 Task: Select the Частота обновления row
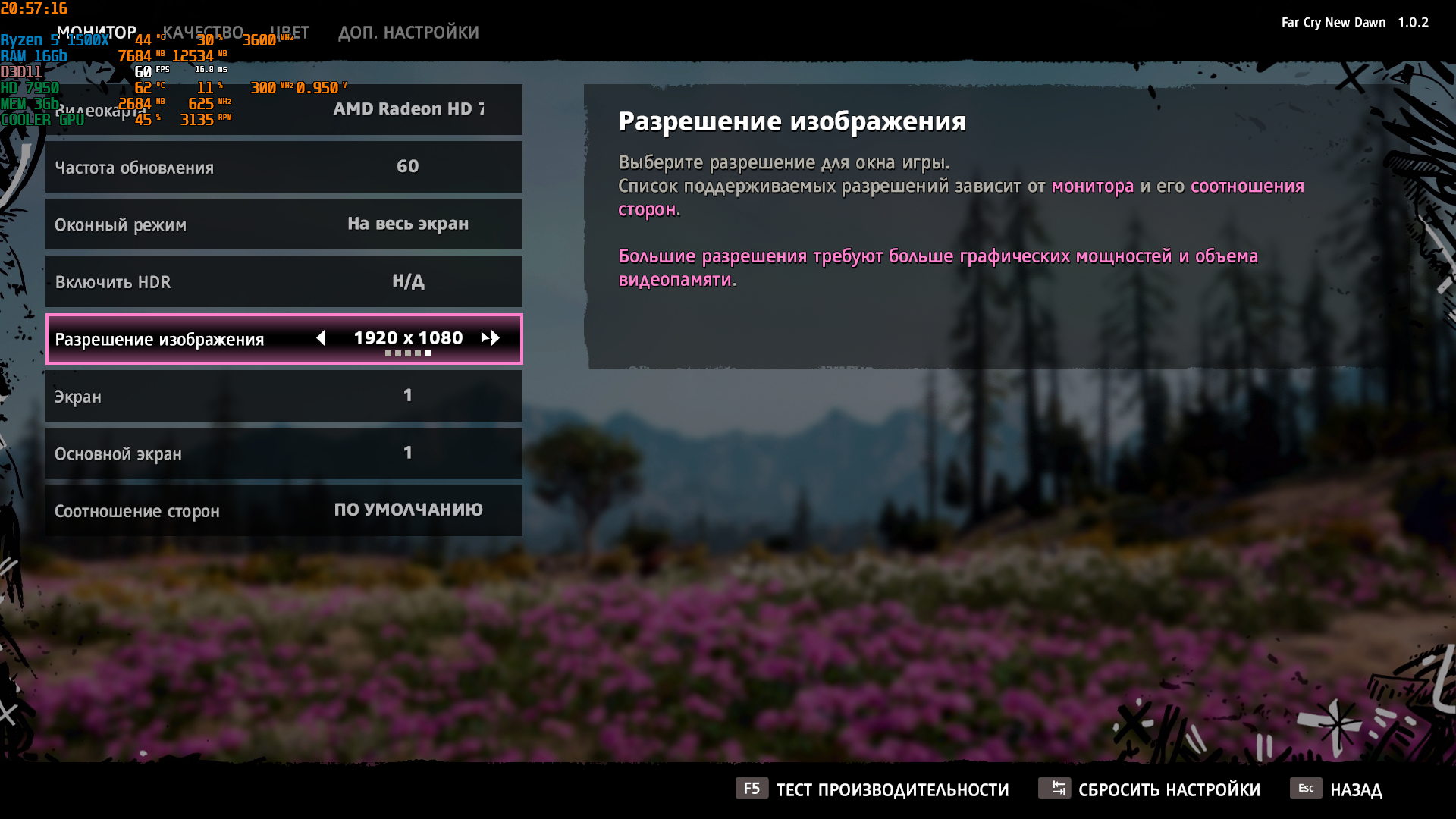pos(284,167)
